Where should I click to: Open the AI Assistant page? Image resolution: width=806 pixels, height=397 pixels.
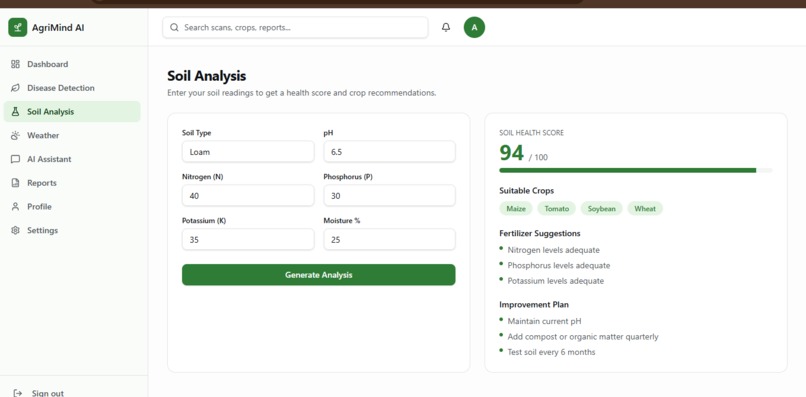pyautogui.click(x=72, y=159)
